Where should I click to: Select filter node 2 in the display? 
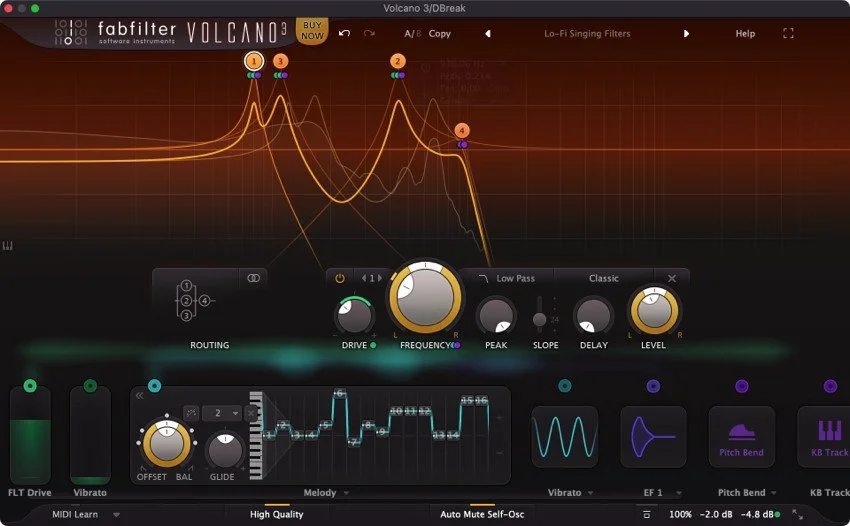[397, 61]
